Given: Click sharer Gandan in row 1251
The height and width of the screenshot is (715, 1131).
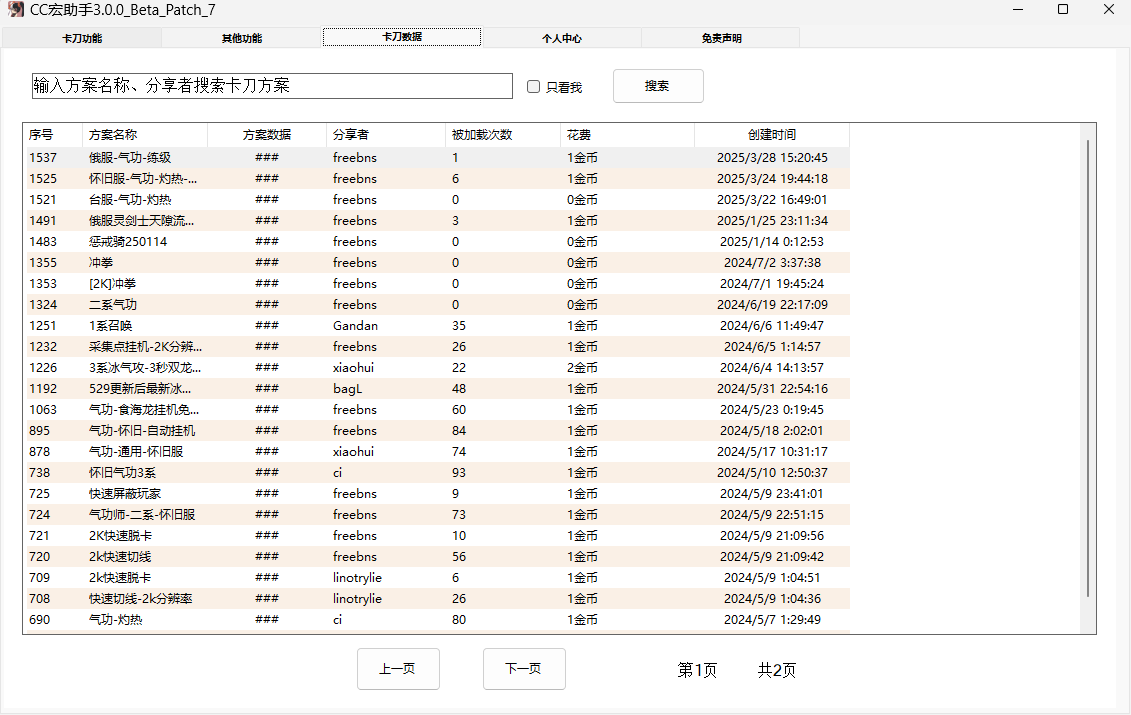Looking at the screenshot, I should [x=355, y=325].
